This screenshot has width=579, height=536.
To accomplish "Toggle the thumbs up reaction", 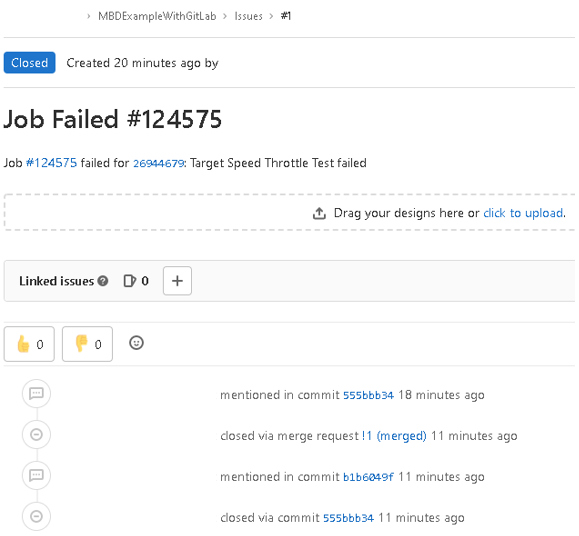I will point(29,344).
